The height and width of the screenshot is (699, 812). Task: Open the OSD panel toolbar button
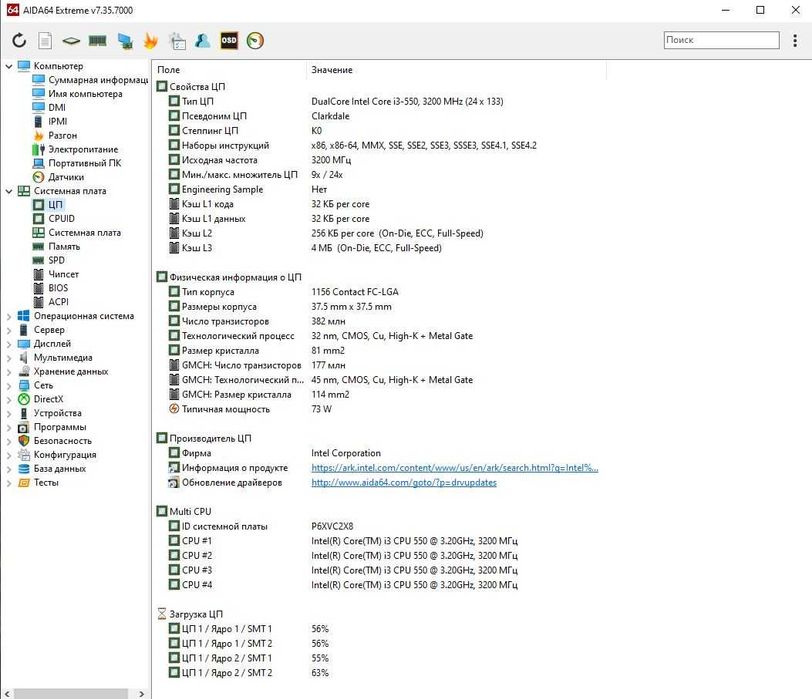pos(229,41)
